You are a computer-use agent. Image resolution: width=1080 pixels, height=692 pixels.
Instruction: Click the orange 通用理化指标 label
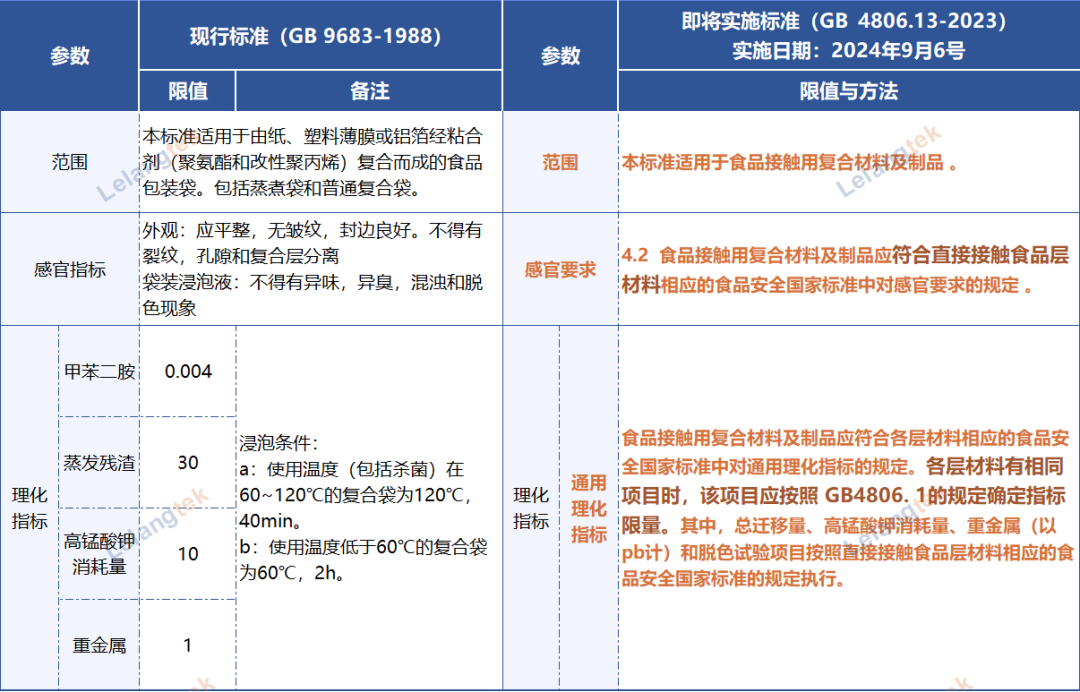pos(589,509)
